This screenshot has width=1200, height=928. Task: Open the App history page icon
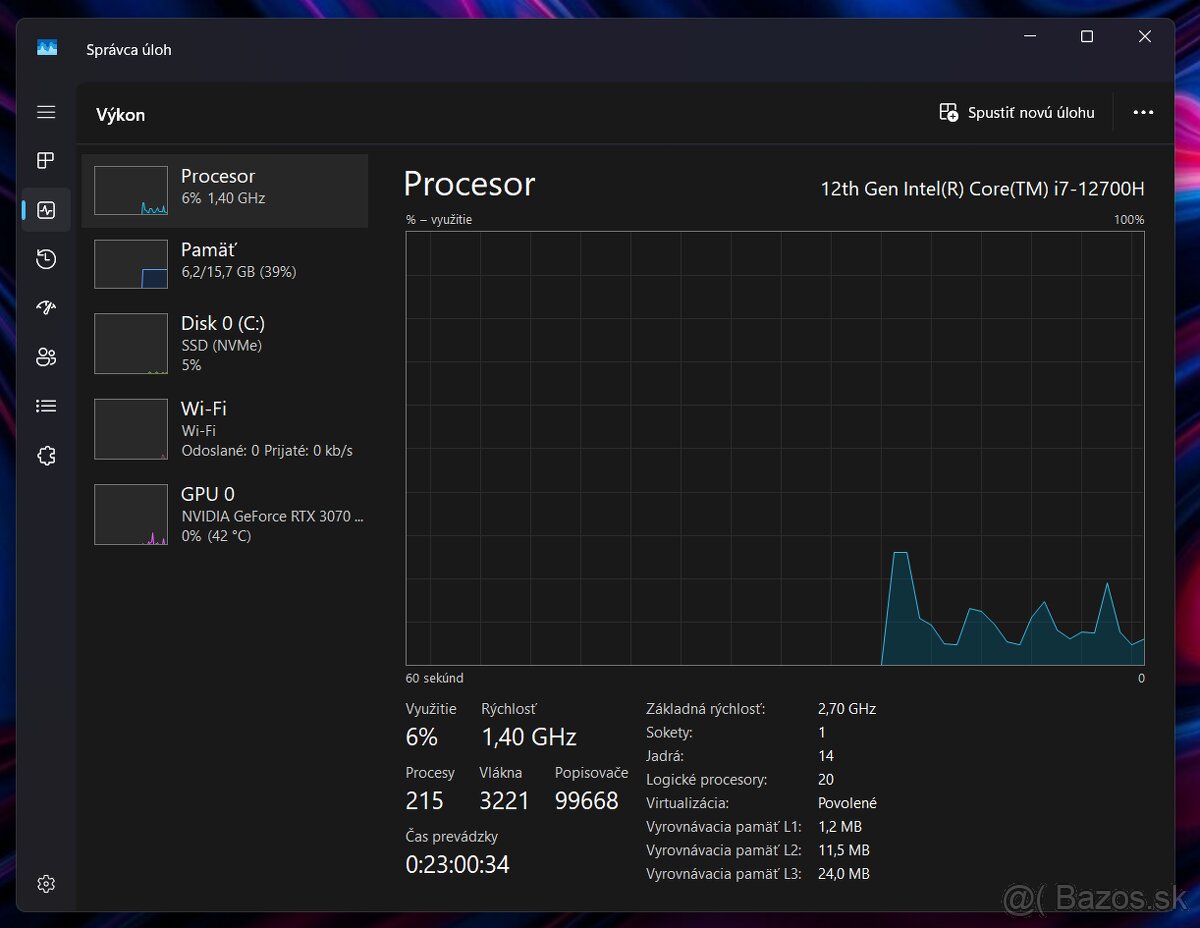click(x=46, y=259)
